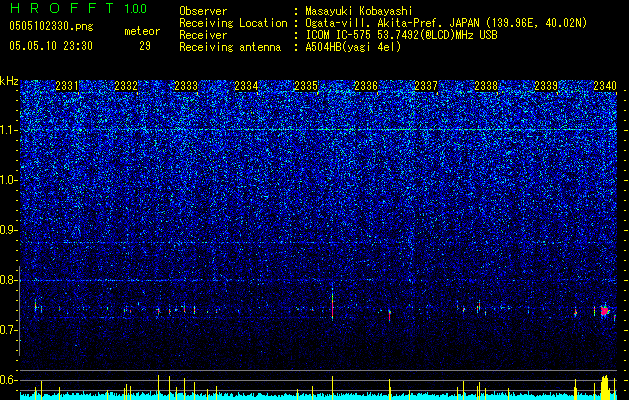Click the 2337 time marker

pyautogui.click(x=426, y=86)
